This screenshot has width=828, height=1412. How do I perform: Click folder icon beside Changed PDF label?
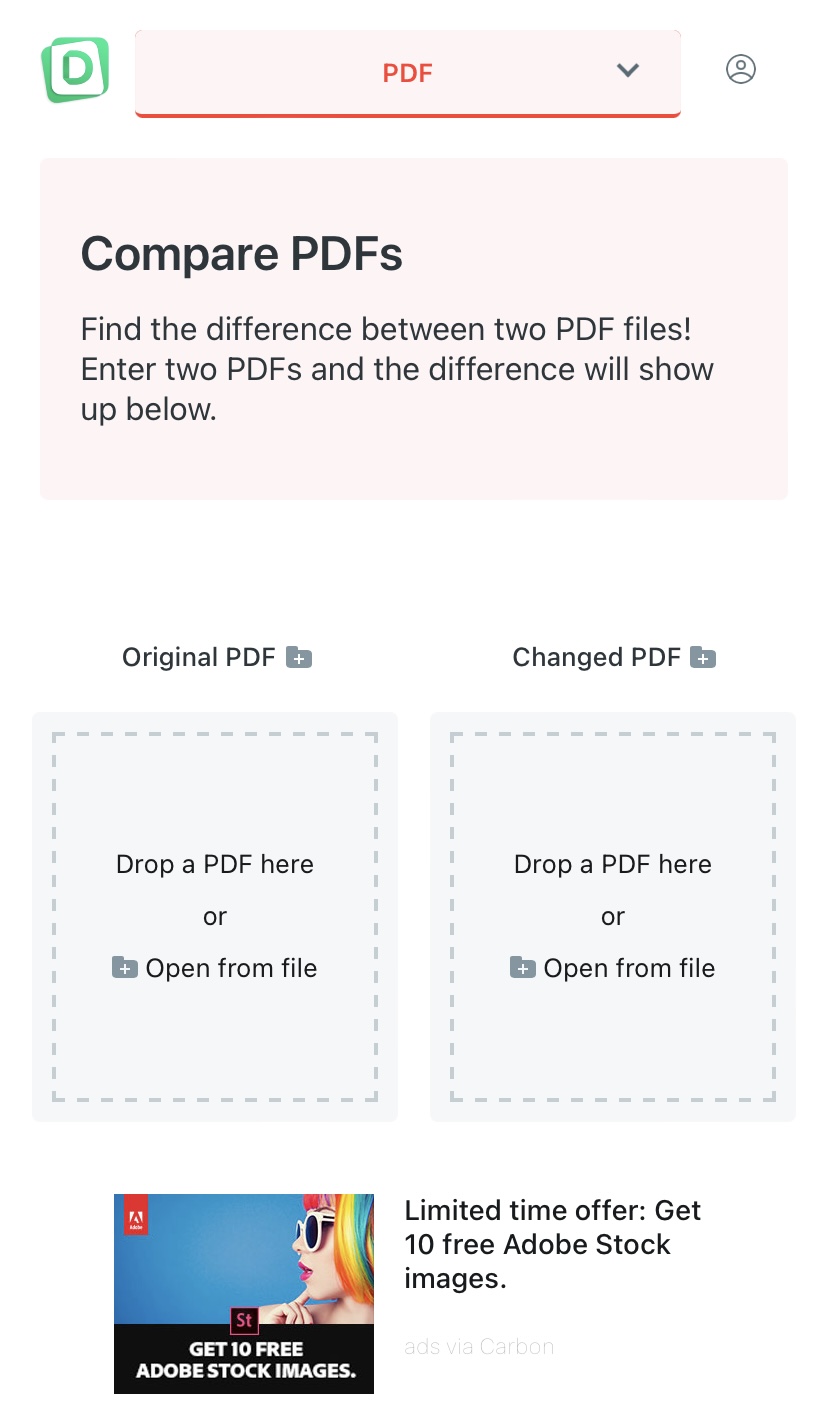[704, 658]
